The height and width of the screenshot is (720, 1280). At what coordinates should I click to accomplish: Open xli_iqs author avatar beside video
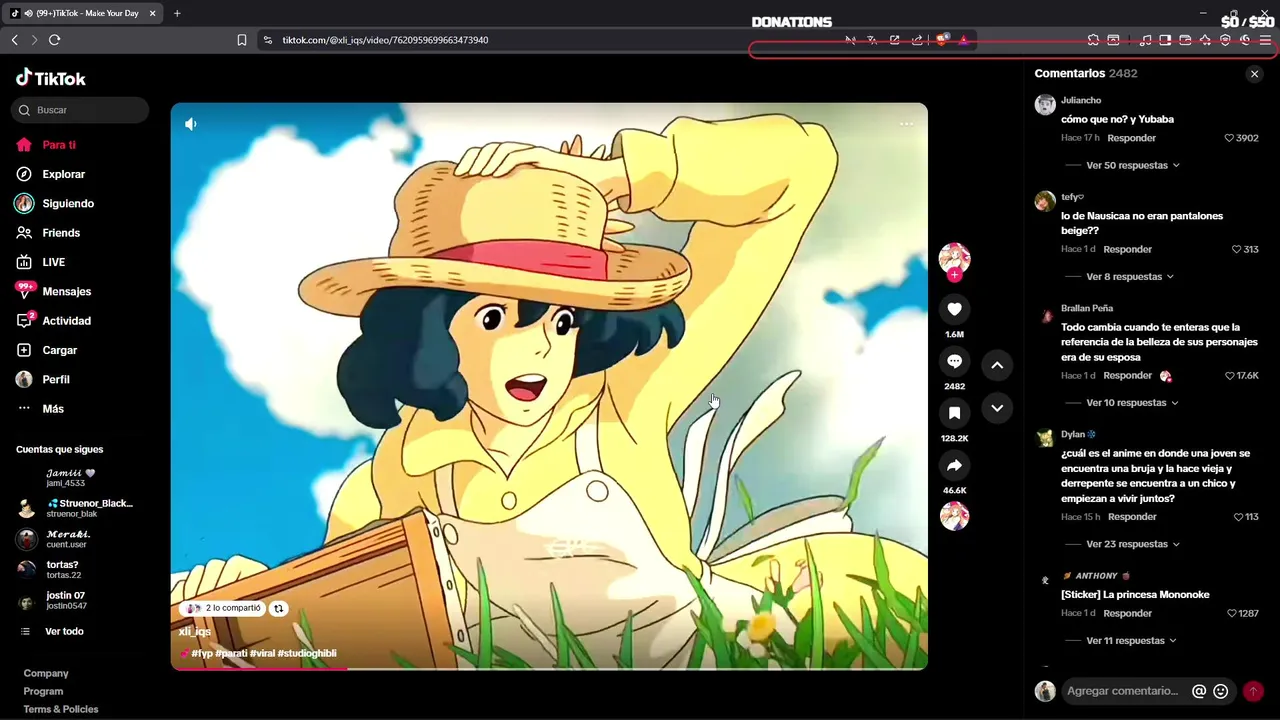click(954, 258)
